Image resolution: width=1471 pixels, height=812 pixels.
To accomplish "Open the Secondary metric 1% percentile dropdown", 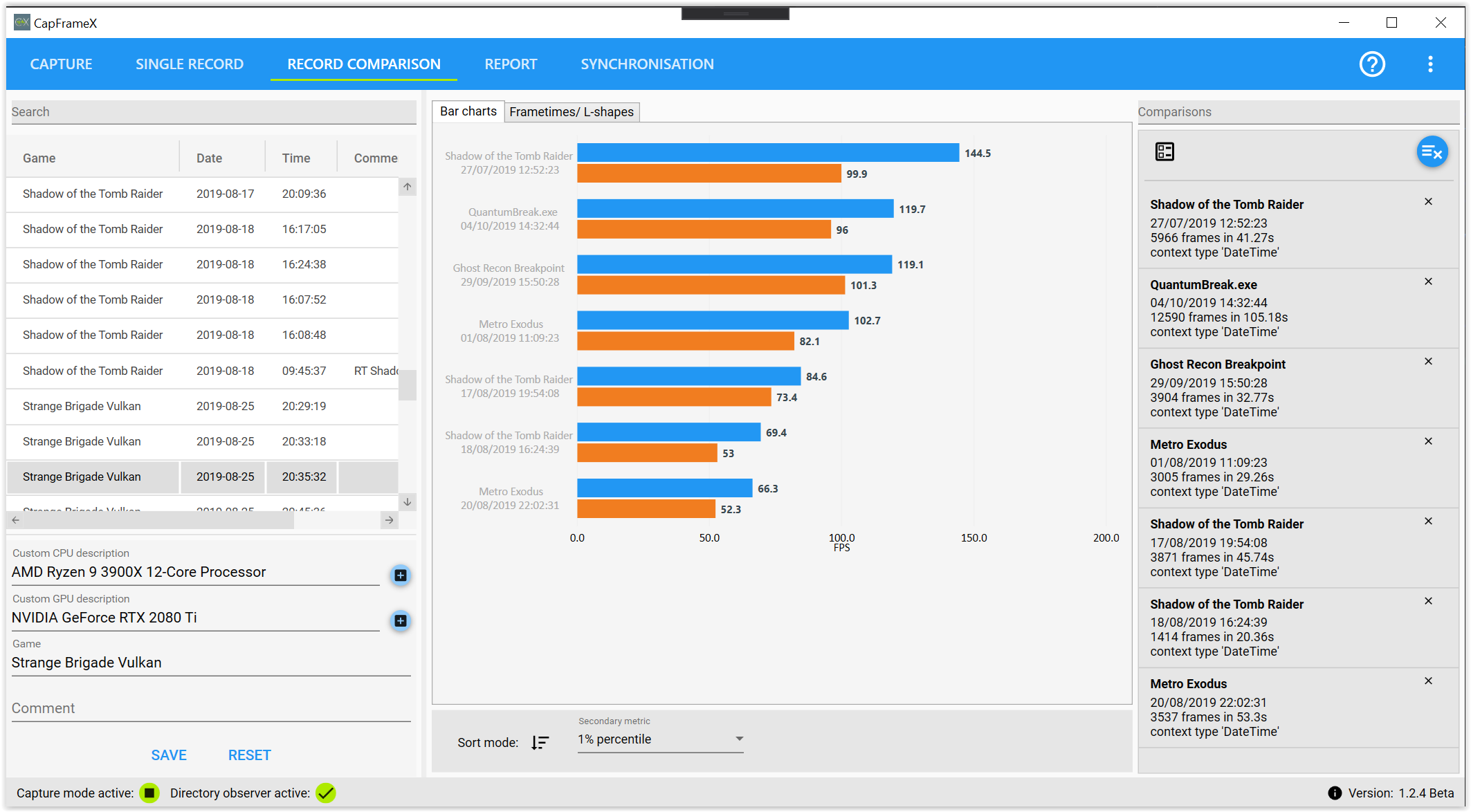I will coord(660,739).
